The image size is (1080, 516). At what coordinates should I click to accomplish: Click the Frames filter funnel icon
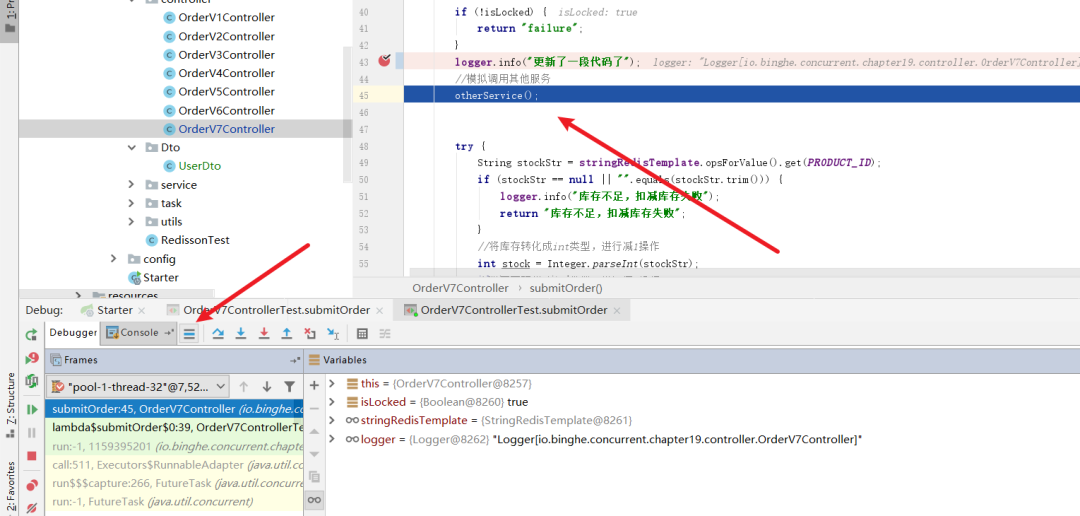290,386
